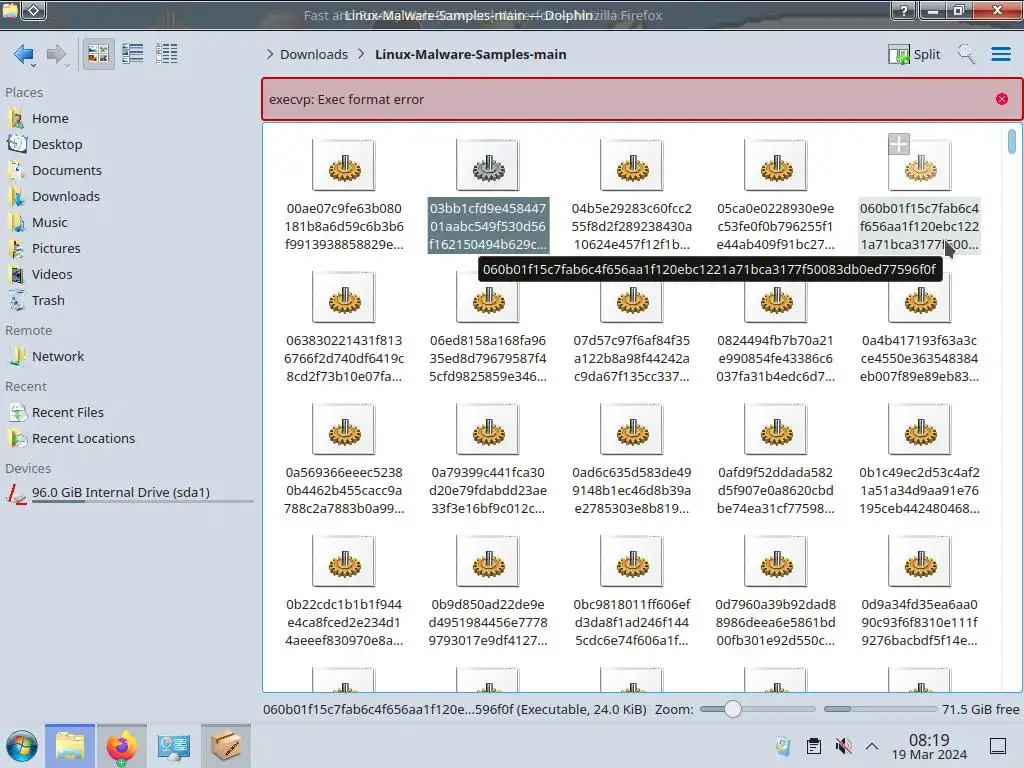Image resolution: width=1024 pixels, height=768 pixels.
Task: Open the start menu launcher
Action: tap(22, 746)
